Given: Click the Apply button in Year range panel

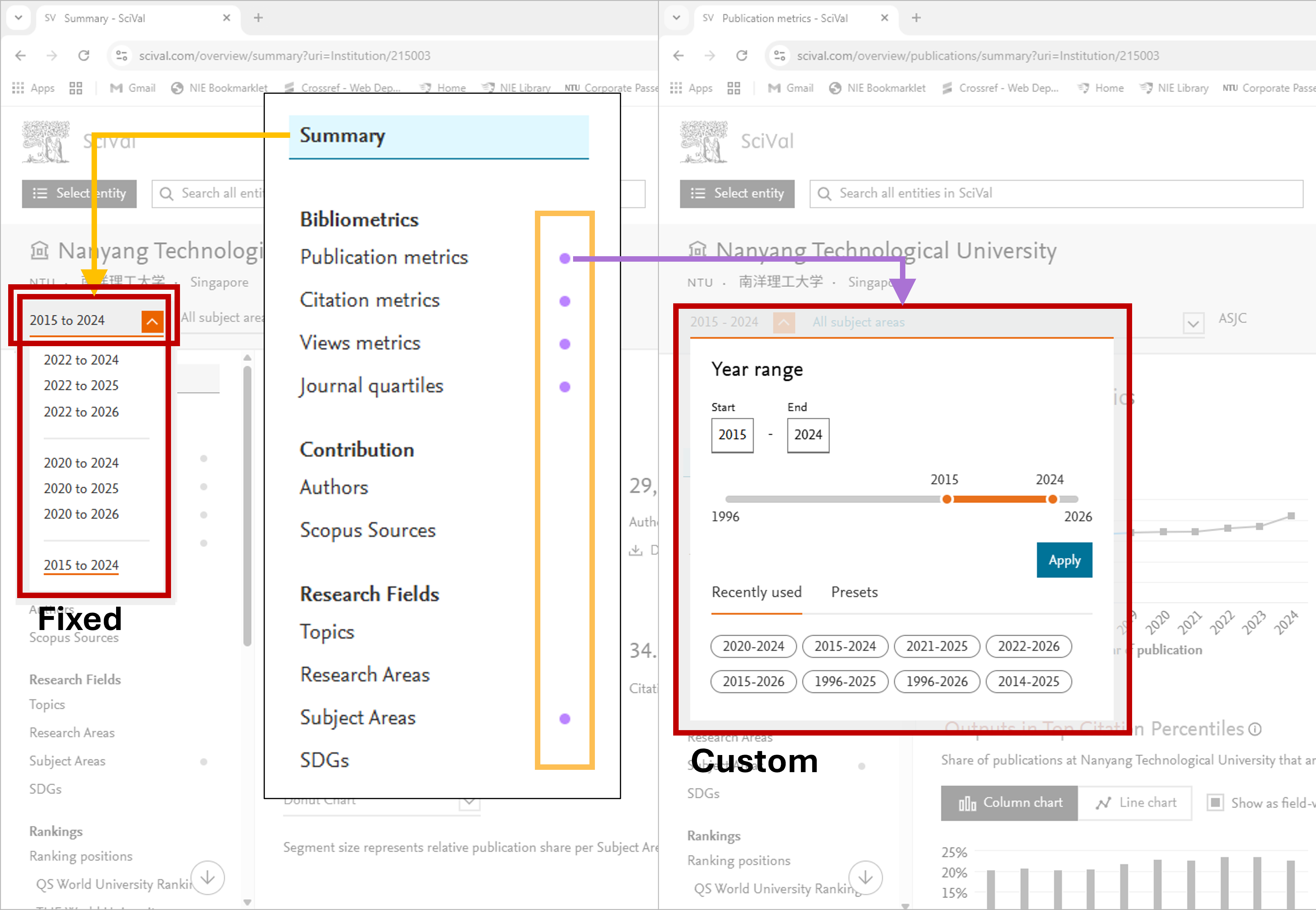Looking at the screenshot, I should pos(1064,560).
